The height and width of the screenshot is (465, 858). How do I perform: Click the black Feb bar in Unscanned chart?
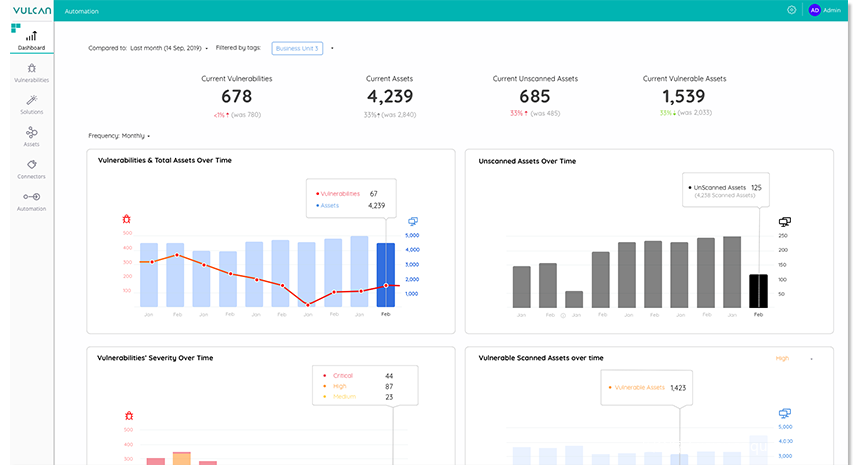758,291
